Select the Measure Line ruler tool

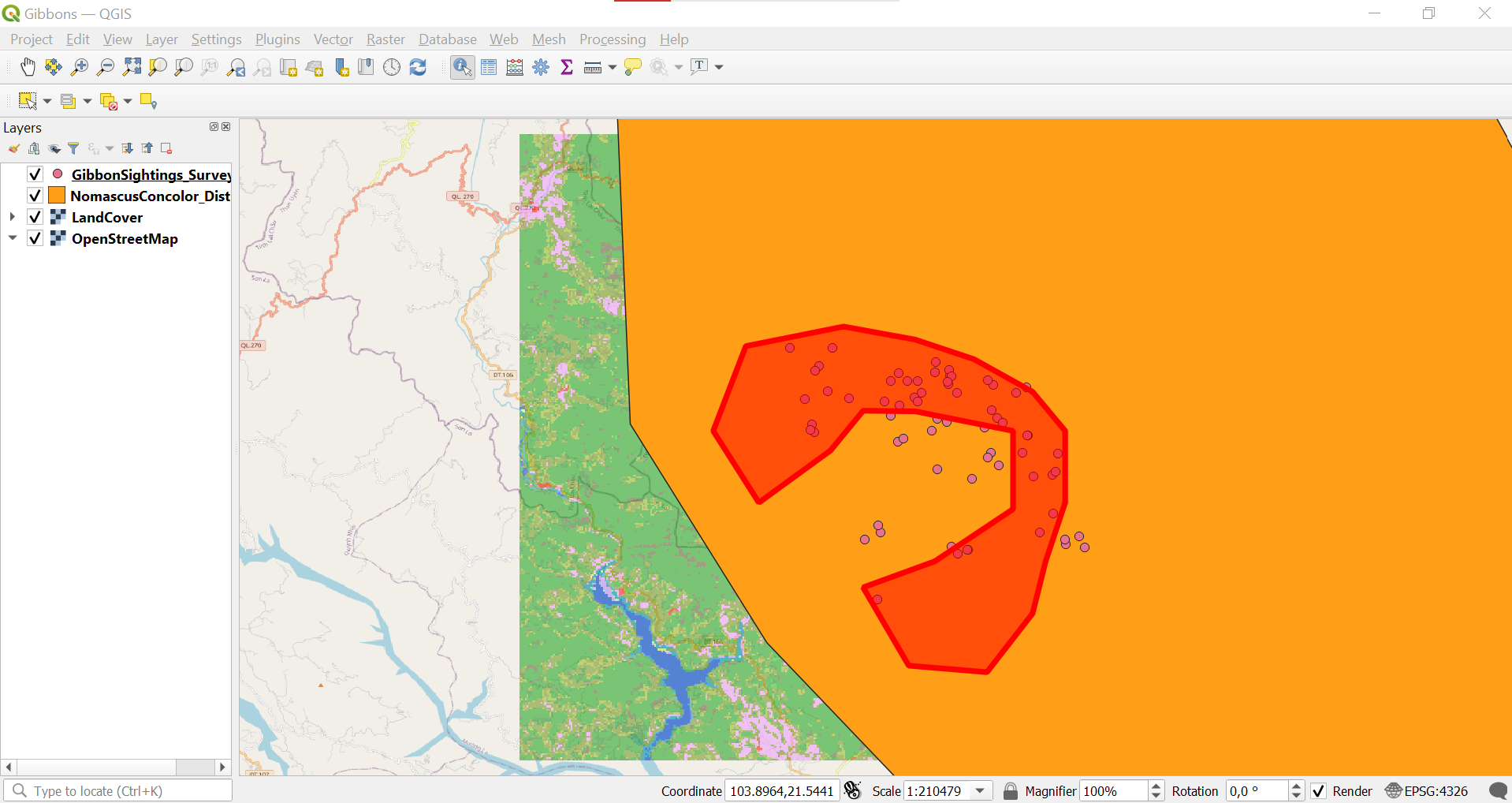point(593,67)
